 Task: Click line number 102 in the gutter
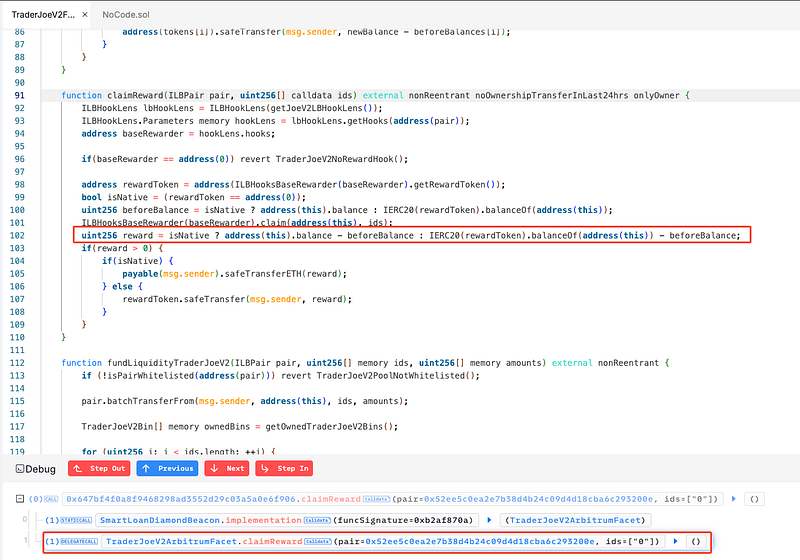pyautogui.click(x=17, y=235)
